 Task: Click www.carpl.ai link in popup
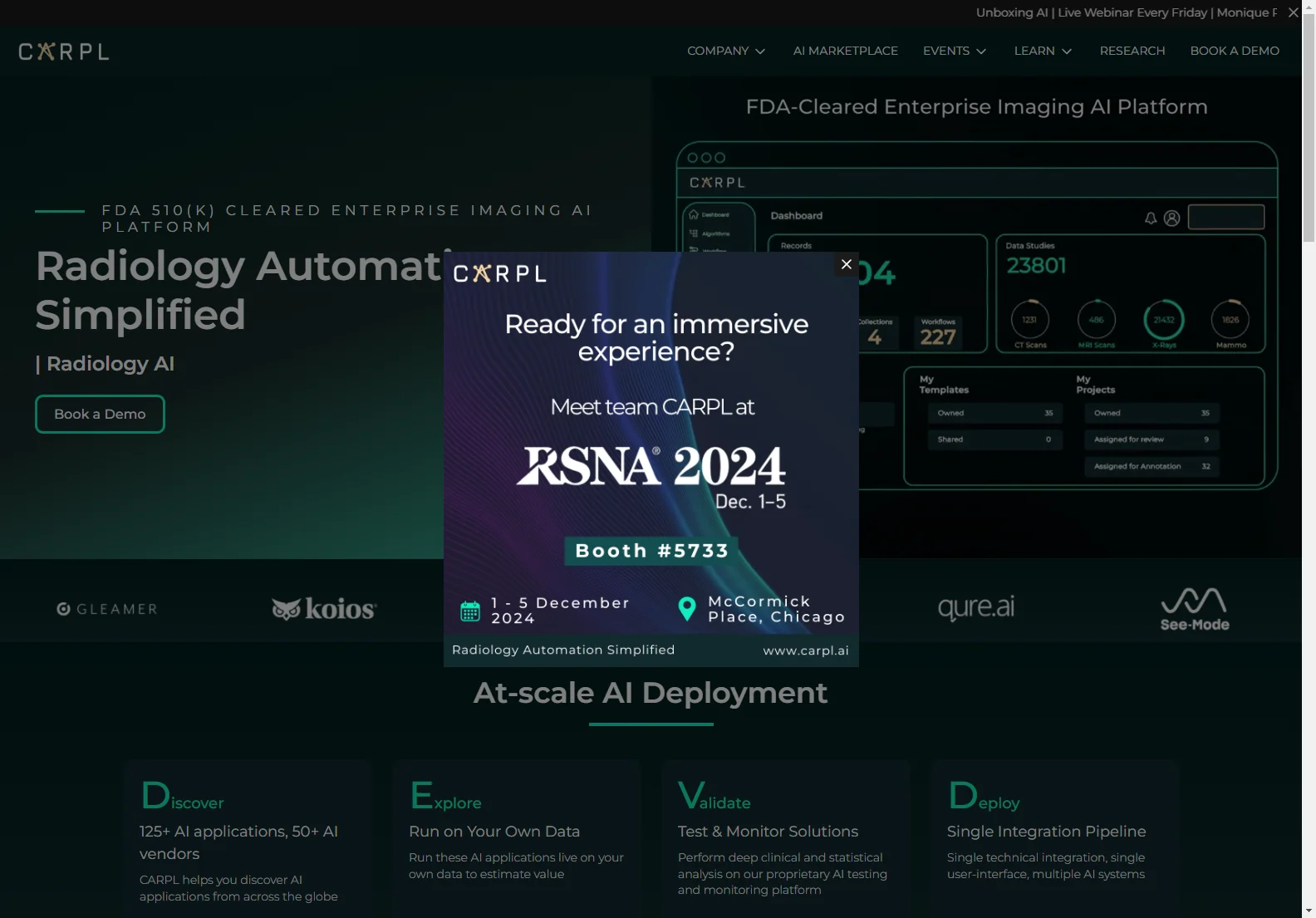coord(806,650)
